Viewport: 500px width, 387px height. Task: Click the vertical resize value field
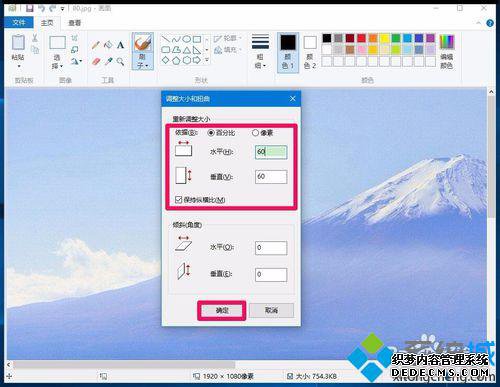coord(271,177)
